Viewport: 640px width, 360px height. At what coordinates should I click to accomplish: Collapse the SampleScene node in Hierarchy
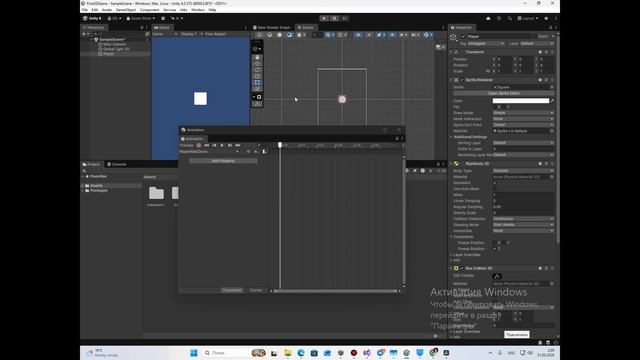tap(92, 40)
